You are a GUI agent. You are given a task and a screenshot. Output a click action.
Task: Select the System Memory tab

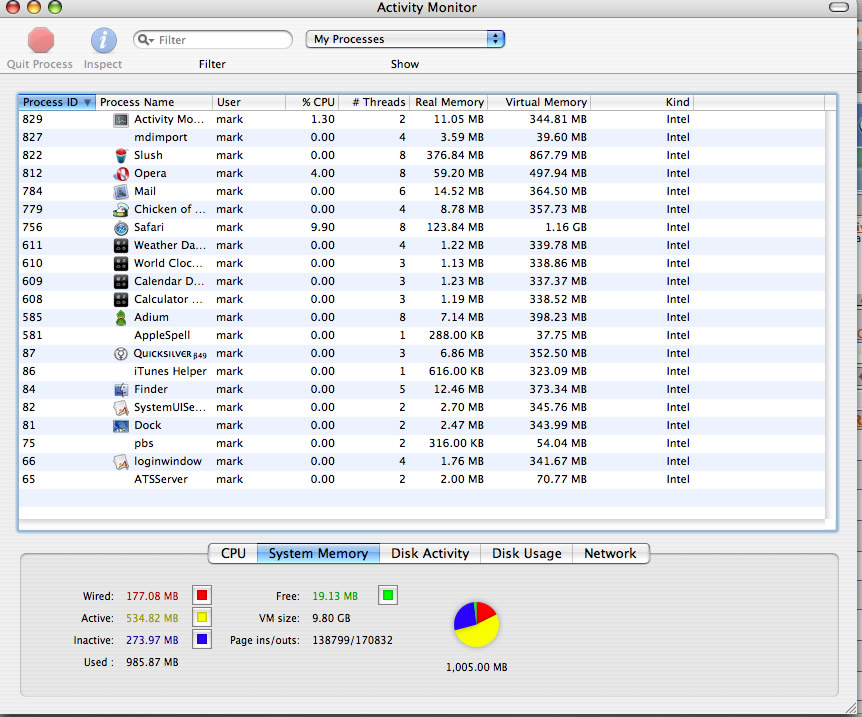click(x=318, y=554)
